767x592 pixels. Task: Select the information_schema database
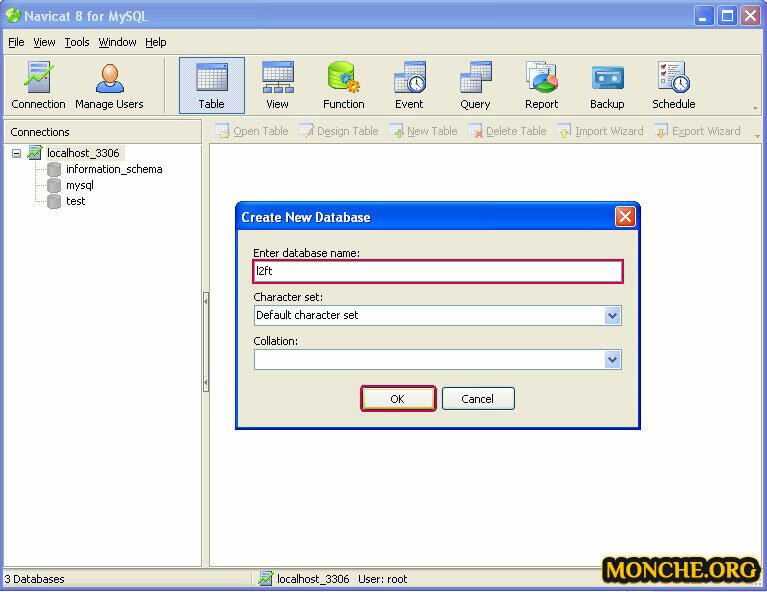click(x=113, y=170)
